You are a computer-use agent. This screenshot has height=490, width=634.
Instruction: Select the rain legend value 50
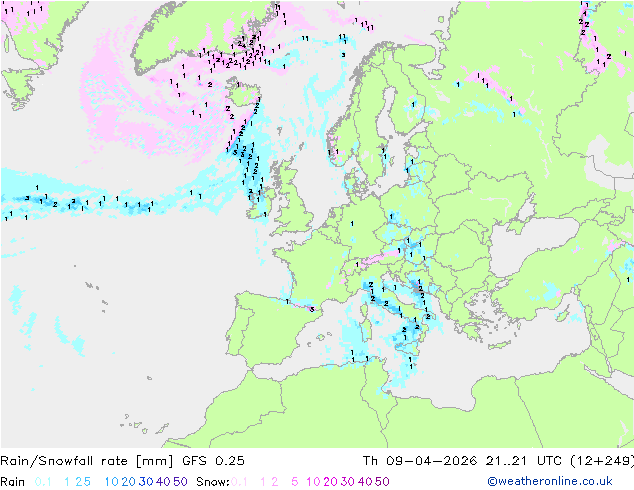180,482
